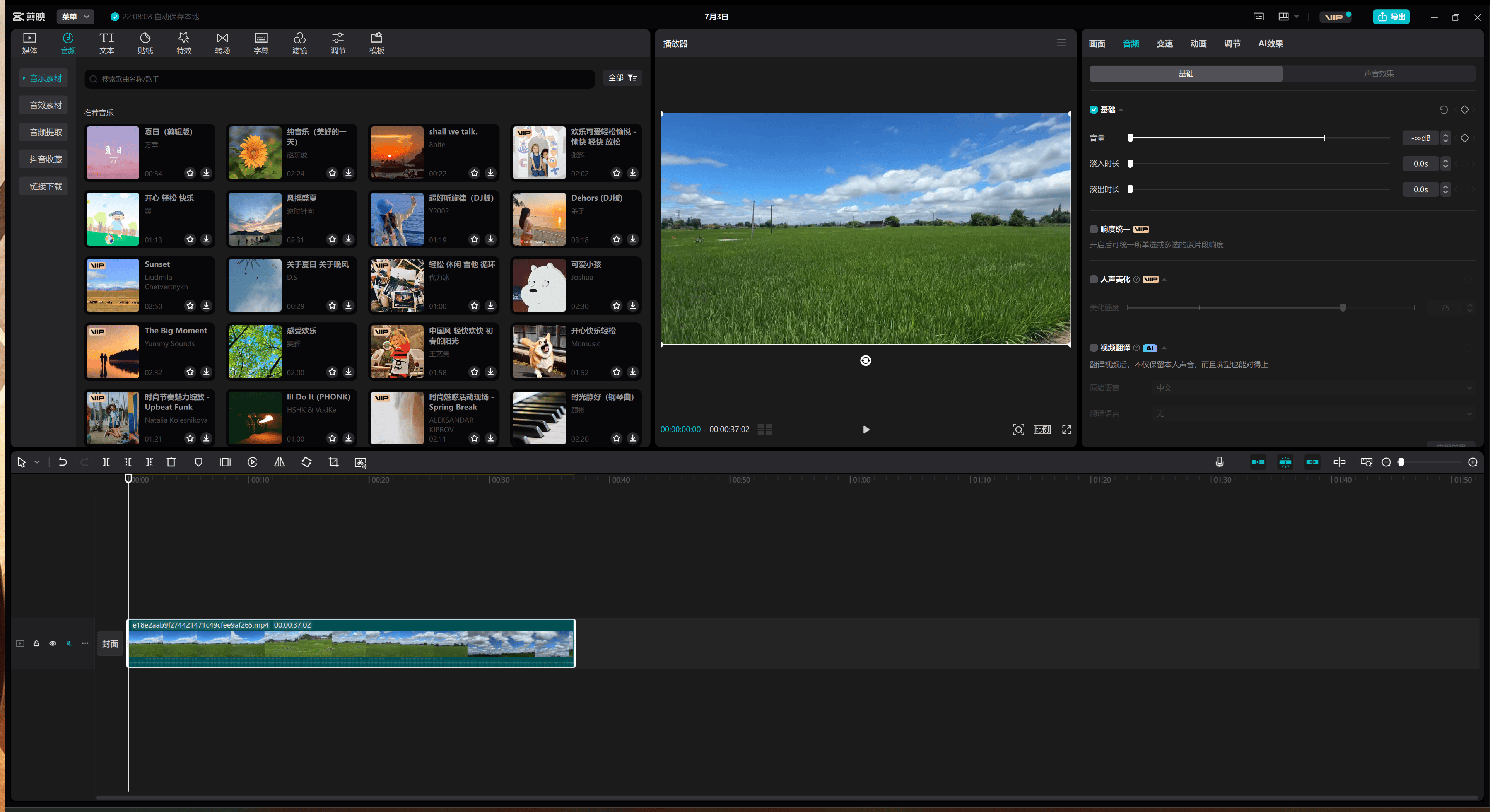Favorite the song shall we talk.

click(x=474, y=173)
